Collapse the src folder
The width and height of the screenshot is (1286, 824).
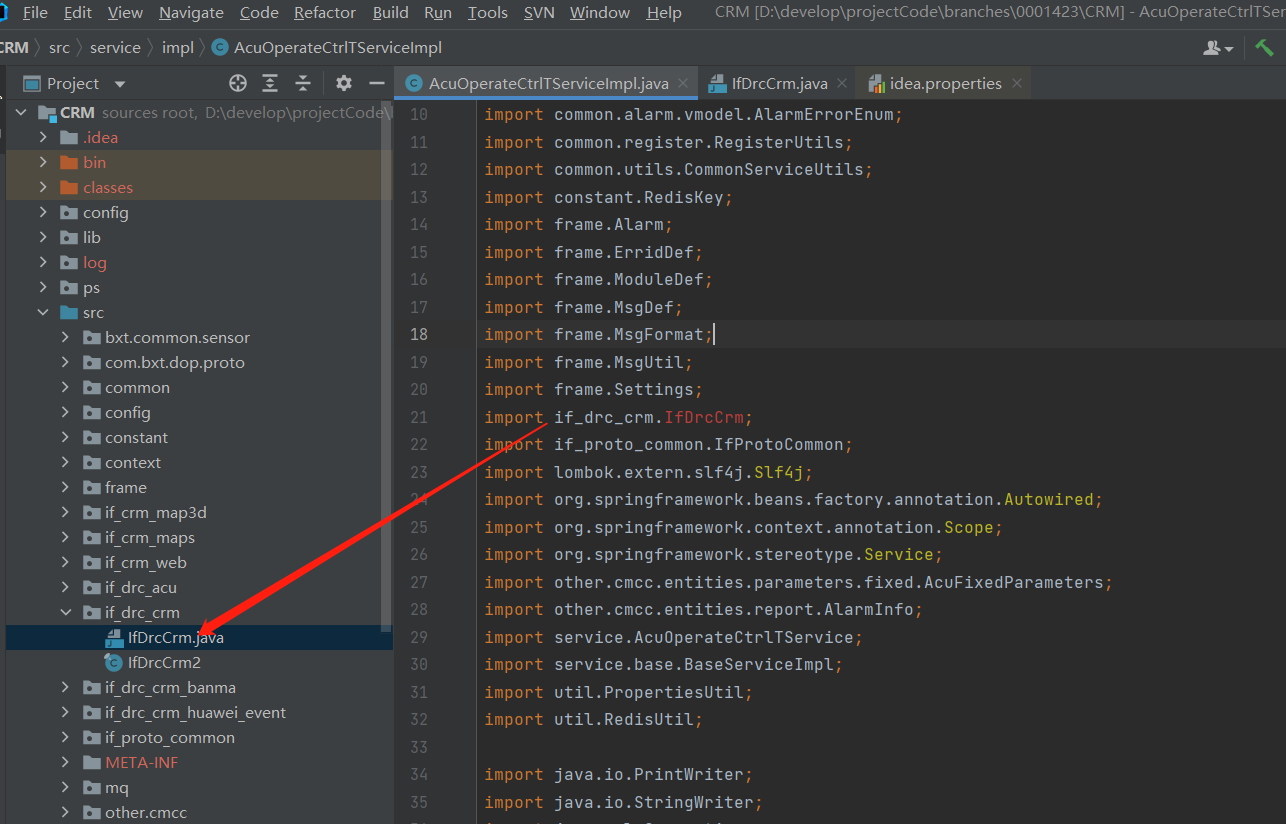43,312
